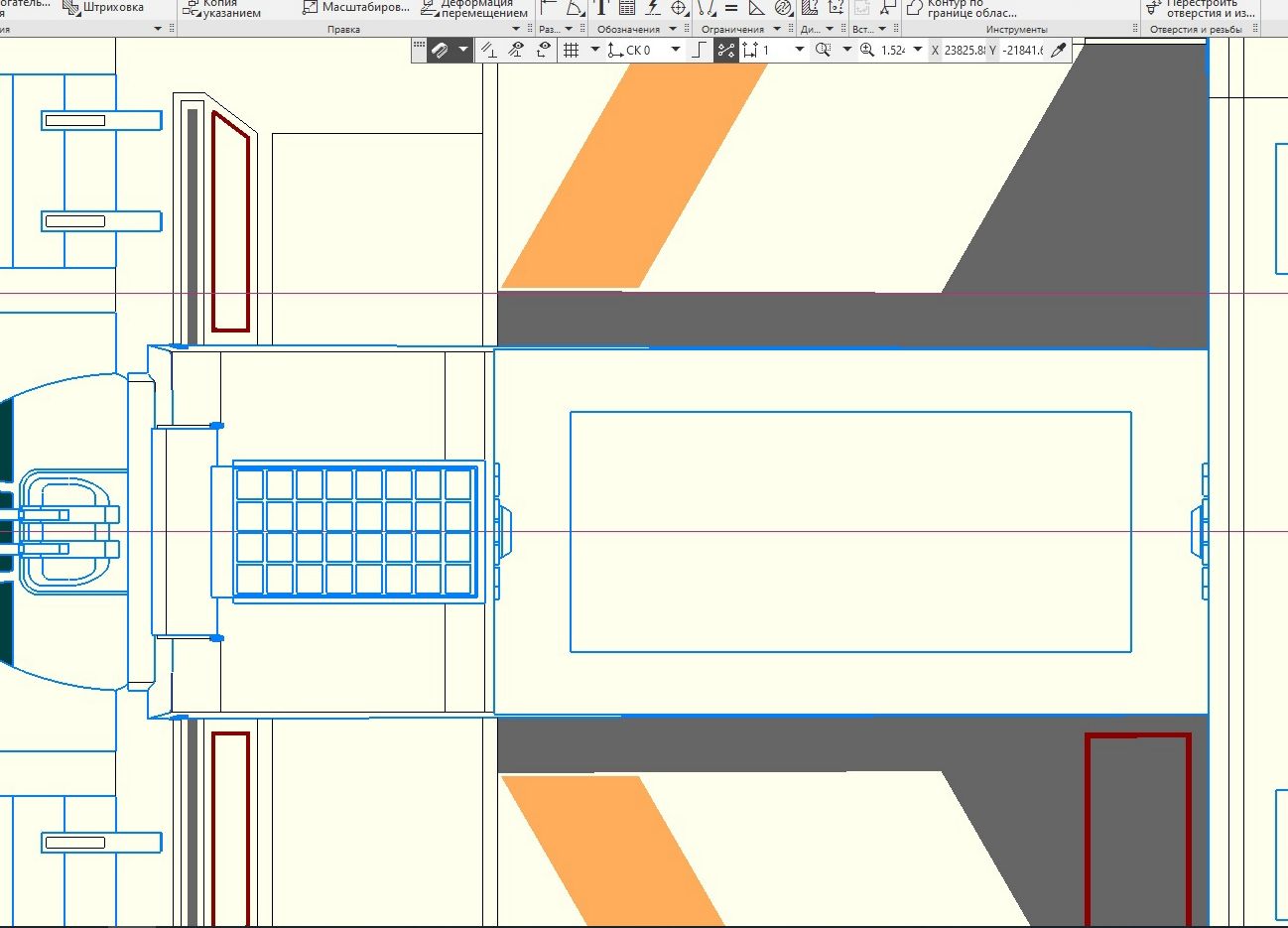Click the Text (T) annotation tool
Viewport: 1288px width, 928px height.
point(600,8)
